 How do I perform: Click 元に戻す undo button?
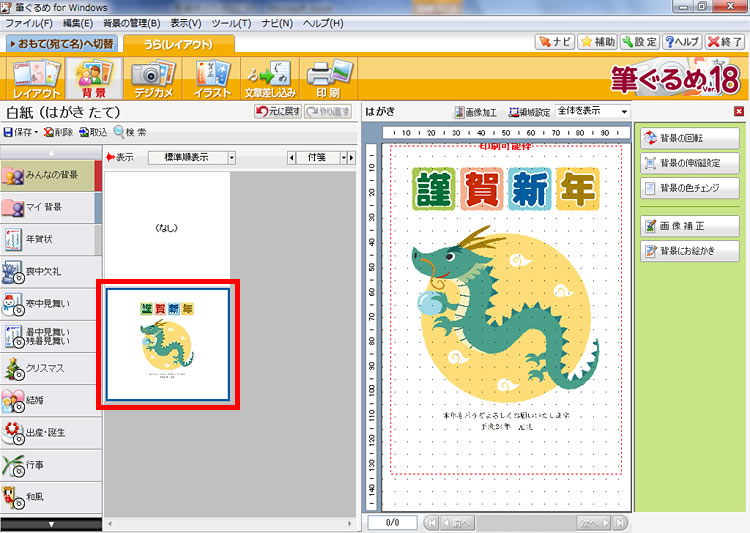(278, 111)
